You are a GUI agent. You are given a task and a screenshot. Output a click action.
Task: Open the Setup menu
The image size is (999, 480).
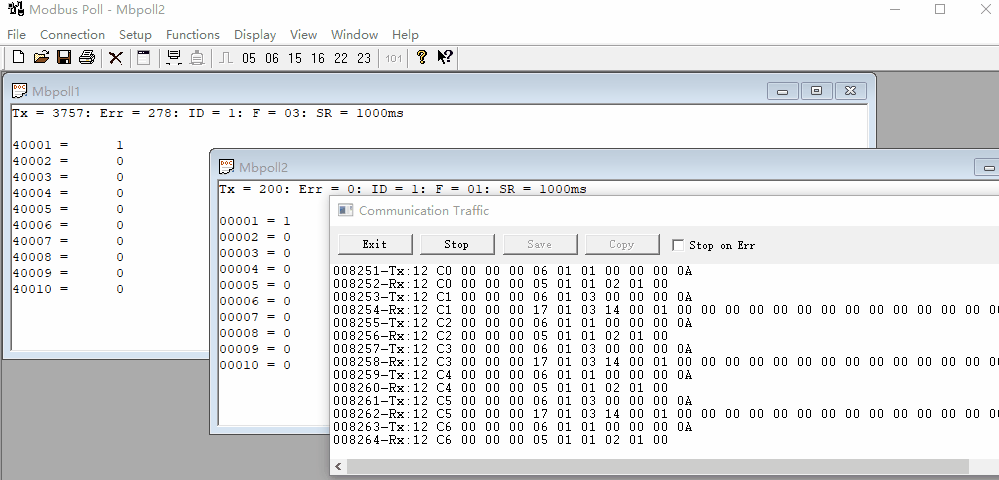pos(135,34)
